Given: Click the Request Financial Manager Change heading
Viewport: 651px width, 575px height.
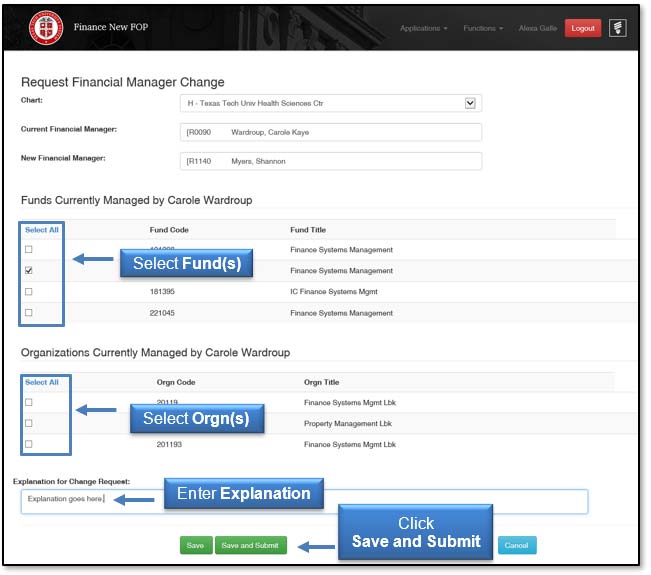Looking at the screenshot, I should 122,82.
